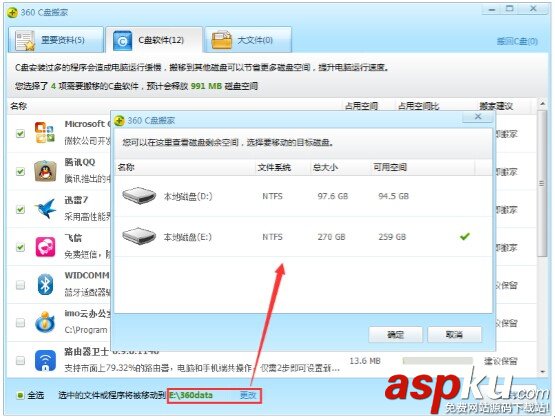Click the 270 GB total size of disk E:
The image size is (555, 420).
(331, 237)
